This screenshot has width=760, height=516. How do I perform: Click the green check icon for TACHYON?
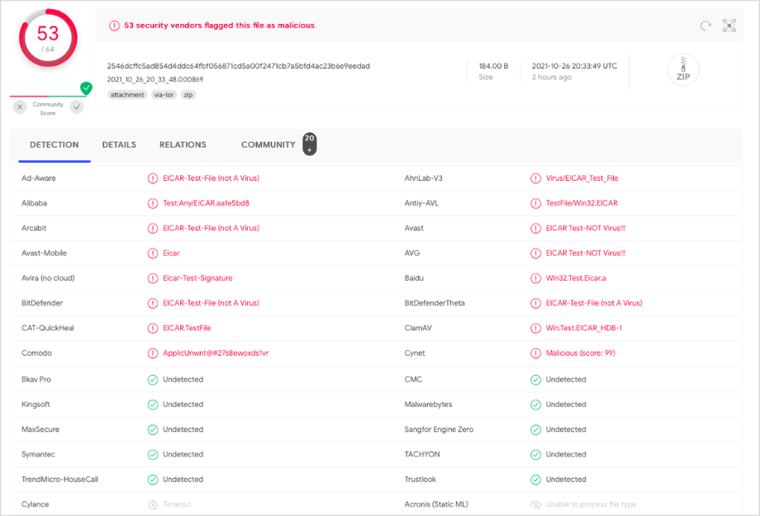(x=536, y=454)
